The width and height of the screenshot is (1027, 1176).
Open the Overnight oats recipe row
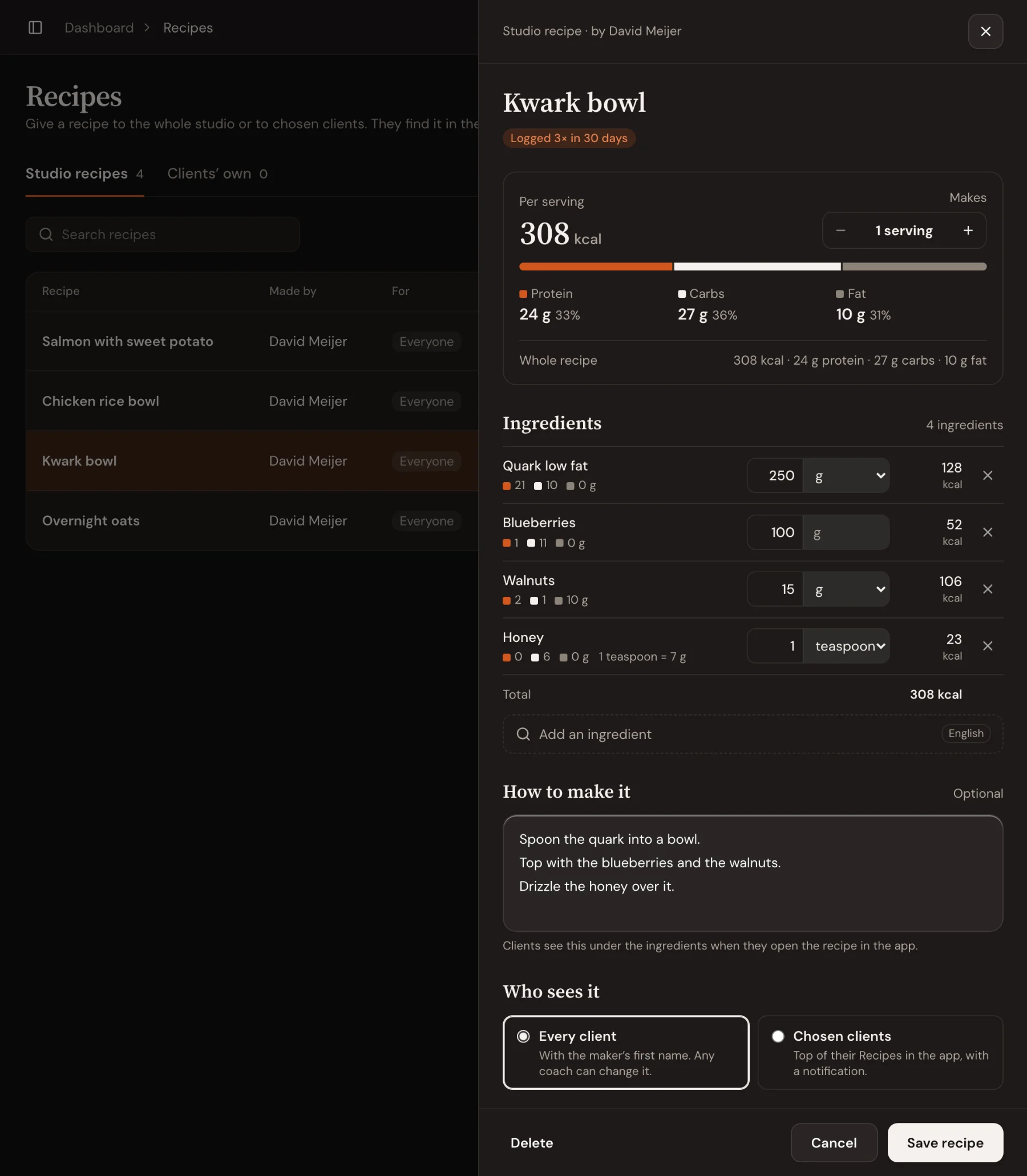tap(252, 520)
